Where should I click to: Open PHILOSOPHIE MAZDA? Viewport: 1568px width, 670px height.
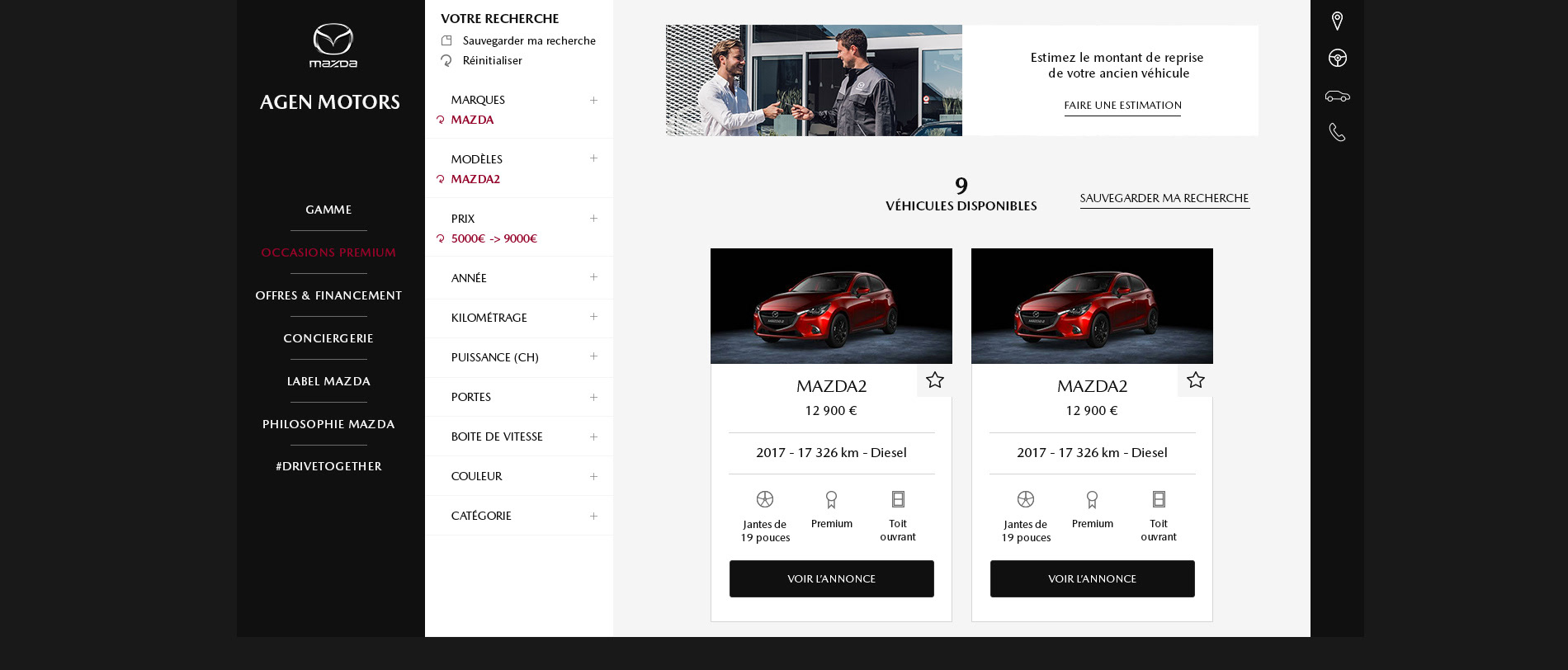(328, 424)
